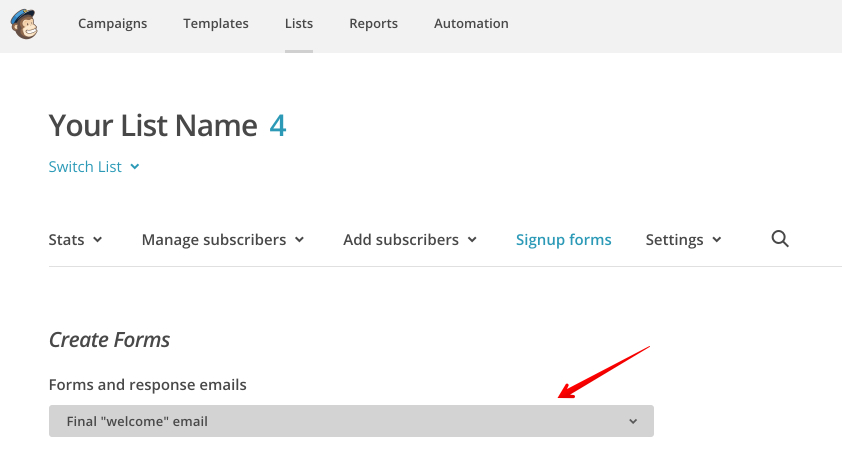Open the Manage subscribers dropdown
Image resolution: width=842 pixels, height=457 pixels.
tap(223, 240)
